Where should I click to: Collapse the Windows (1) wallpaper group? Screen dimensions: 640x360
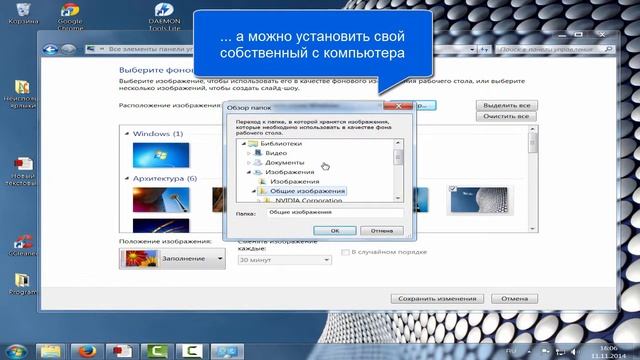coord(127,133)
